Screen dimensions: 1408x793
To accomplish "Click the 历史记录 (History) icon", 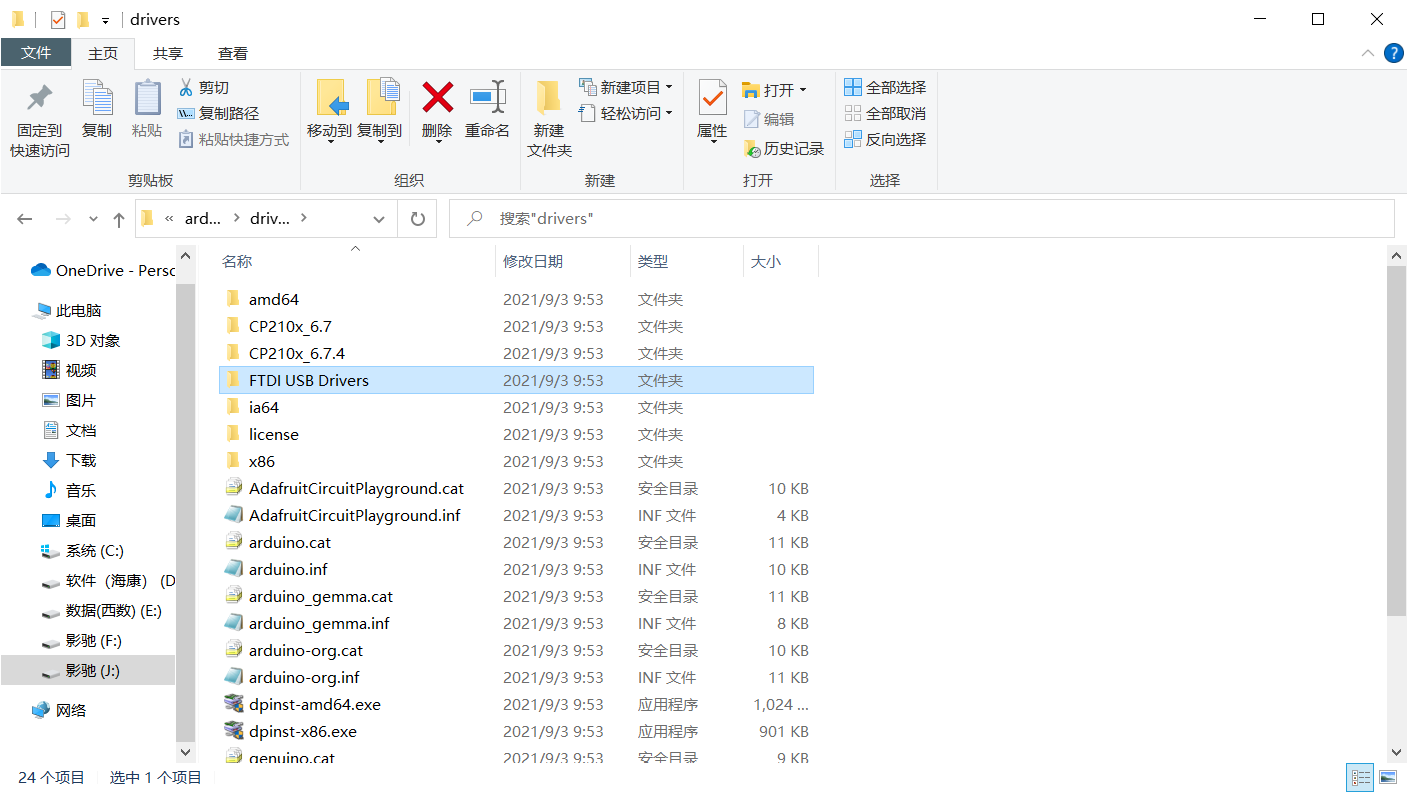I will click(x=784, y=148).
